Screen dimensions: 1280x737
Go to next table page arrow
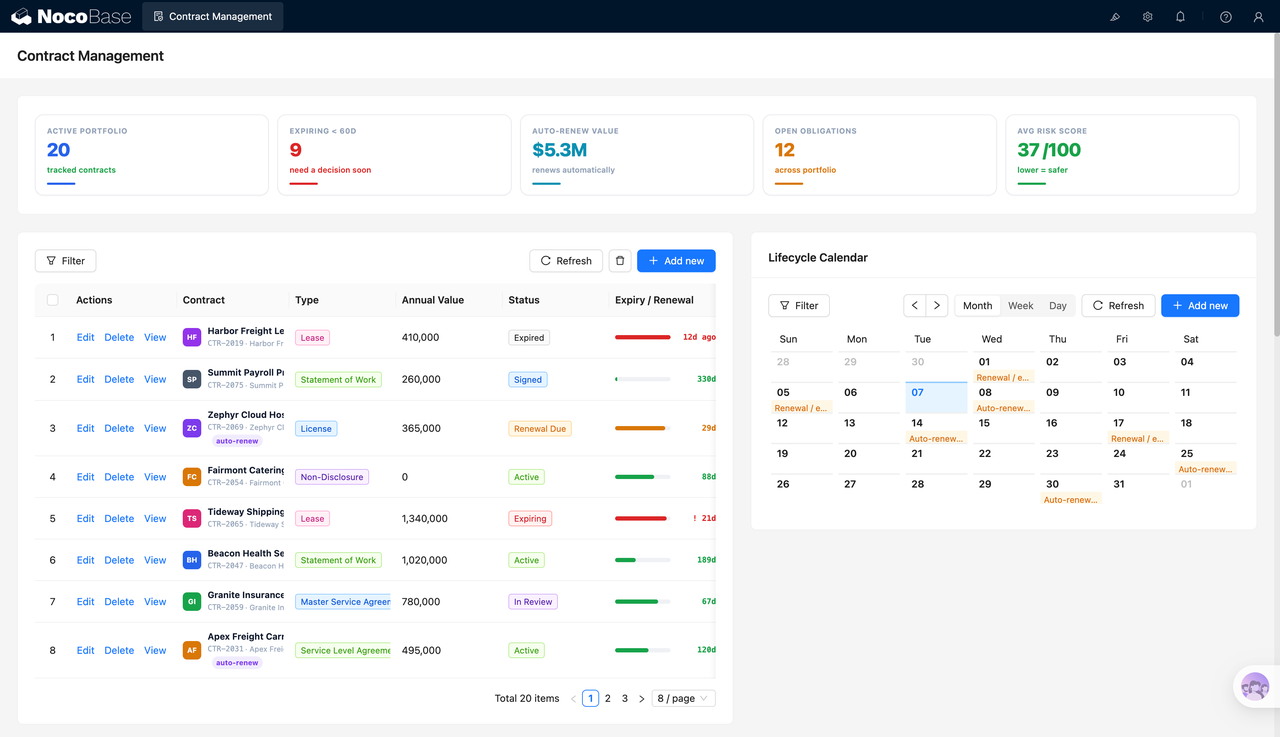coord(642,699)
